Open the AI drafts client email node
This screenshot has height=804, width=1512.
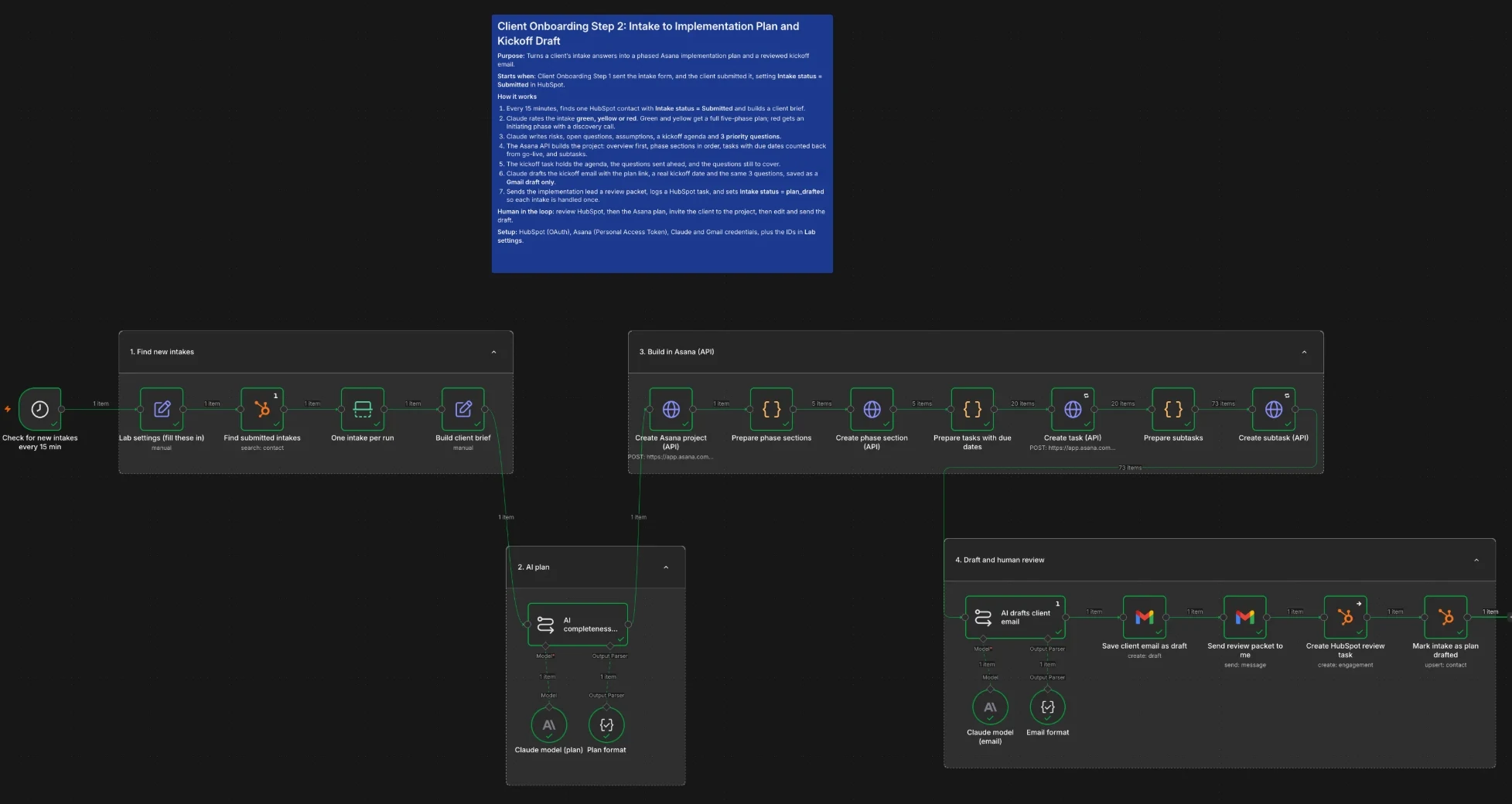1015,617
